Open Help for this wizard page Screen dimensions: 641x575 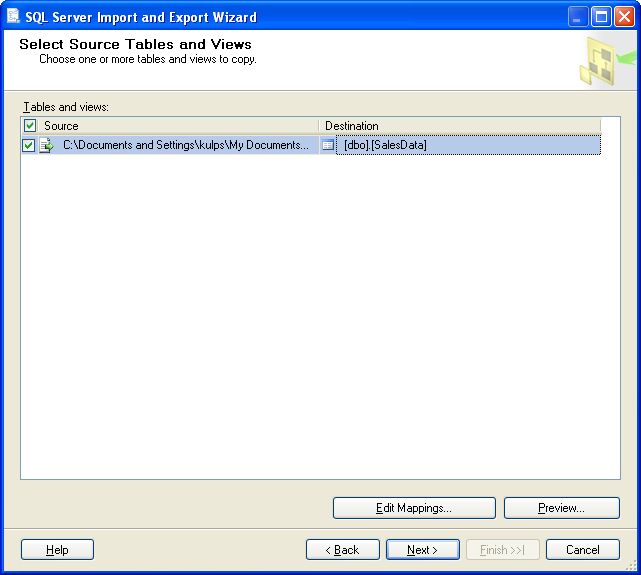coord(57,550)
